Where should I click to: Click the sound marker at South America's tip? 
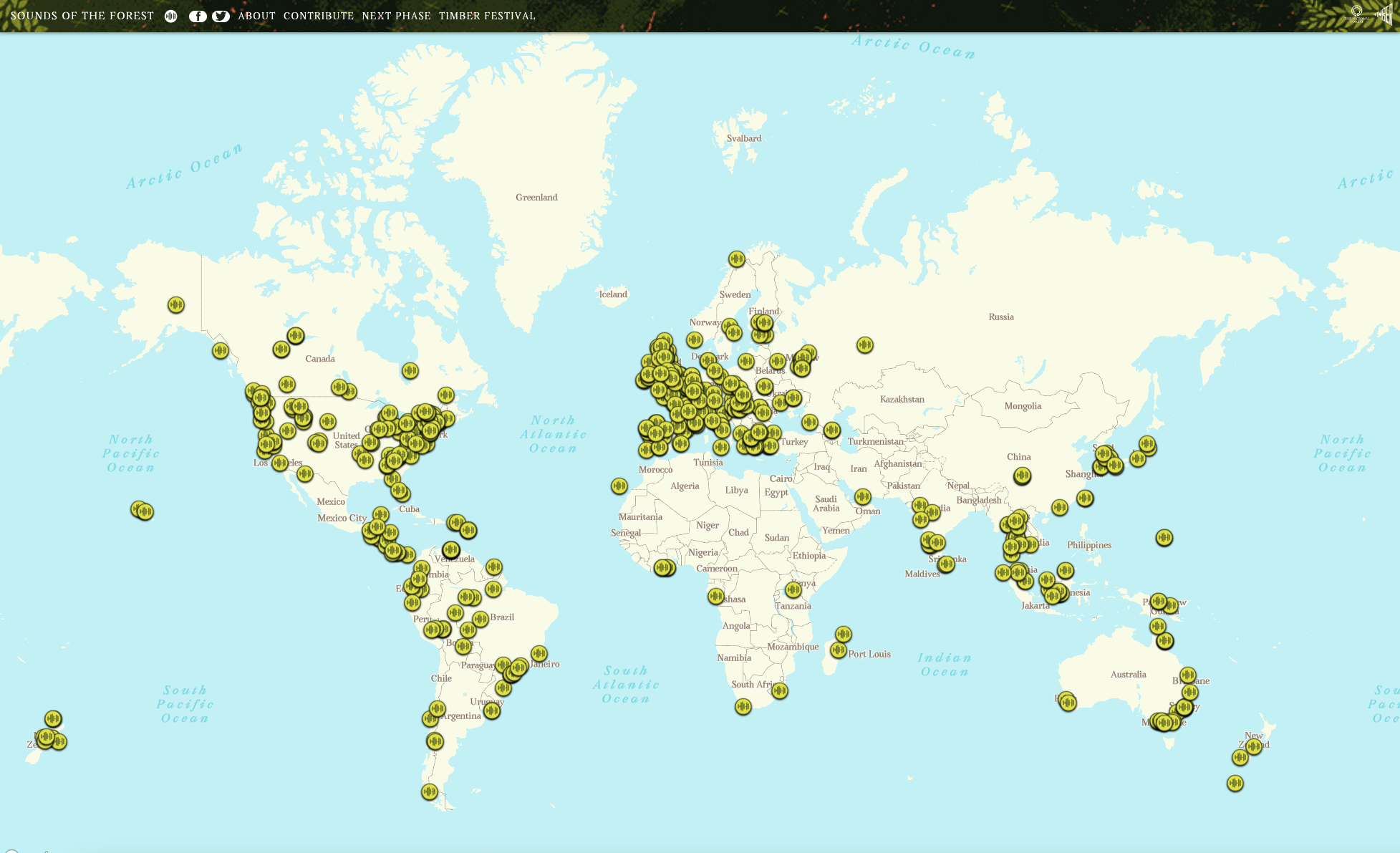[430, 792]
